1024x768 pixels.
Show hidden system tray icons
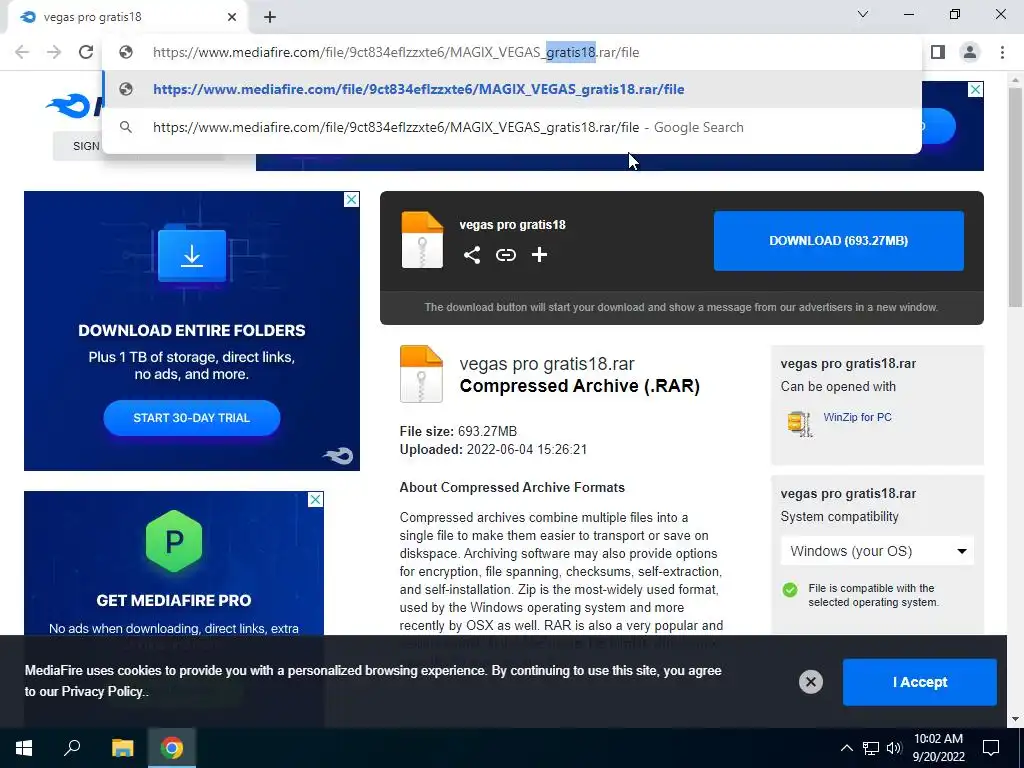[x=846, y=748]
